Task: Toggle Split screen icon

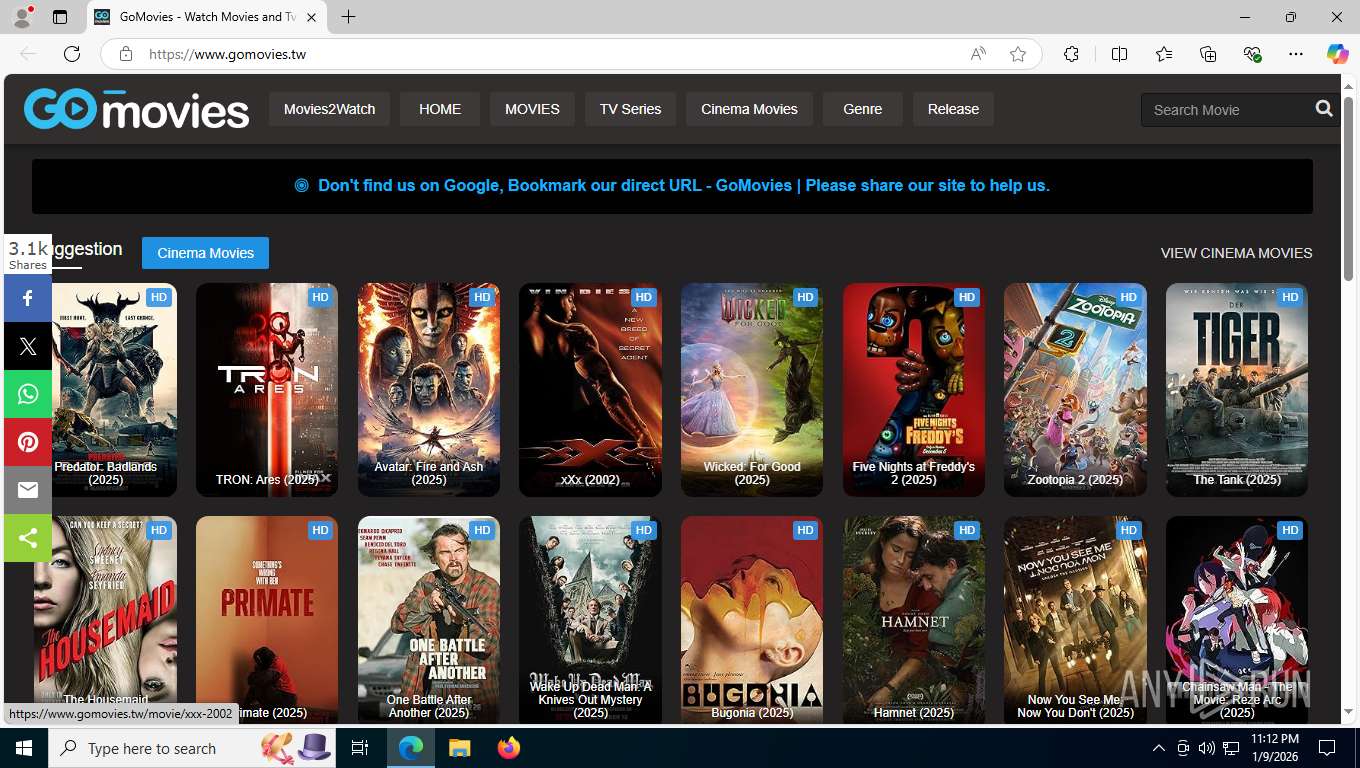Action: [x=1119, y=54]
